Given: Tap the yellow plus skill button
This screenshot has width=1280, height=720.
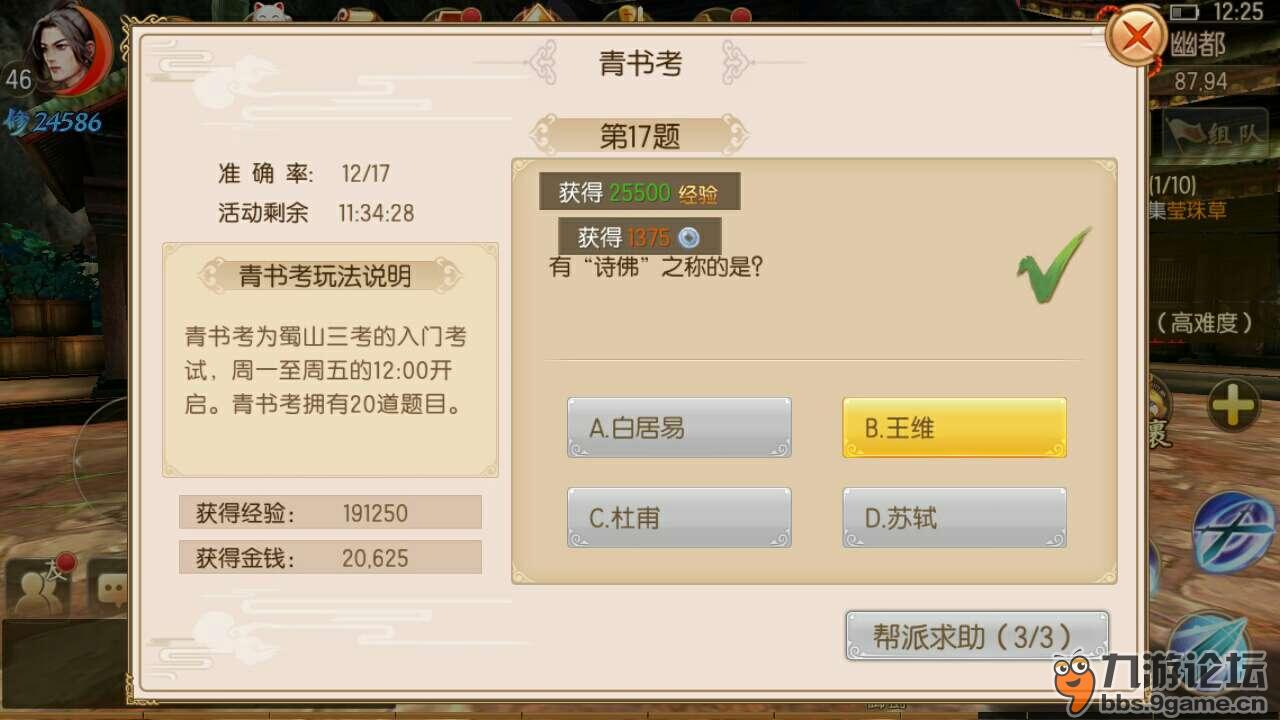Looking at the screenshot, I should pos(1233,404).
